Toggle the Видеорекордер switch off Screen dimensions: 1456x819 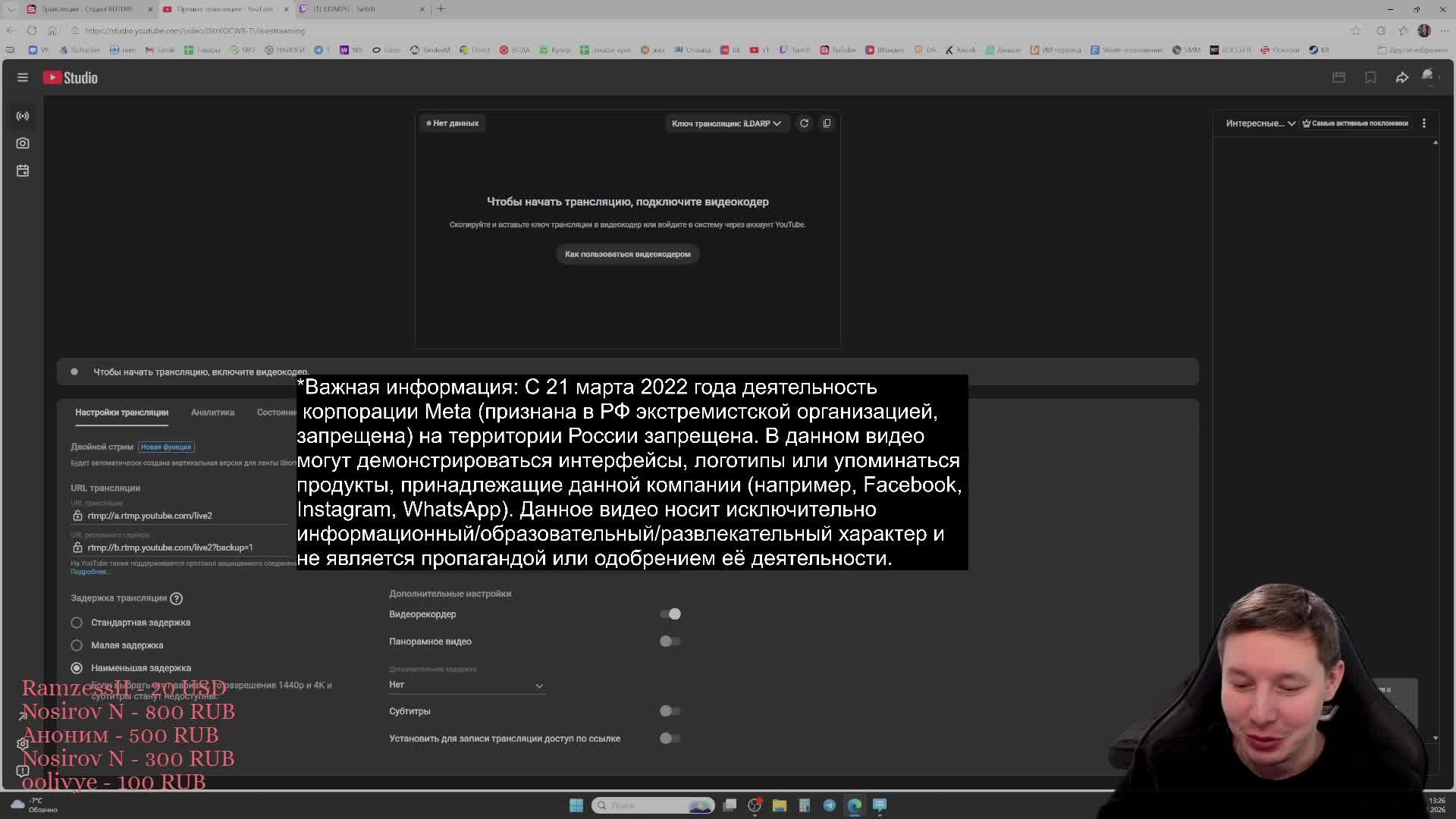[670, 614]
